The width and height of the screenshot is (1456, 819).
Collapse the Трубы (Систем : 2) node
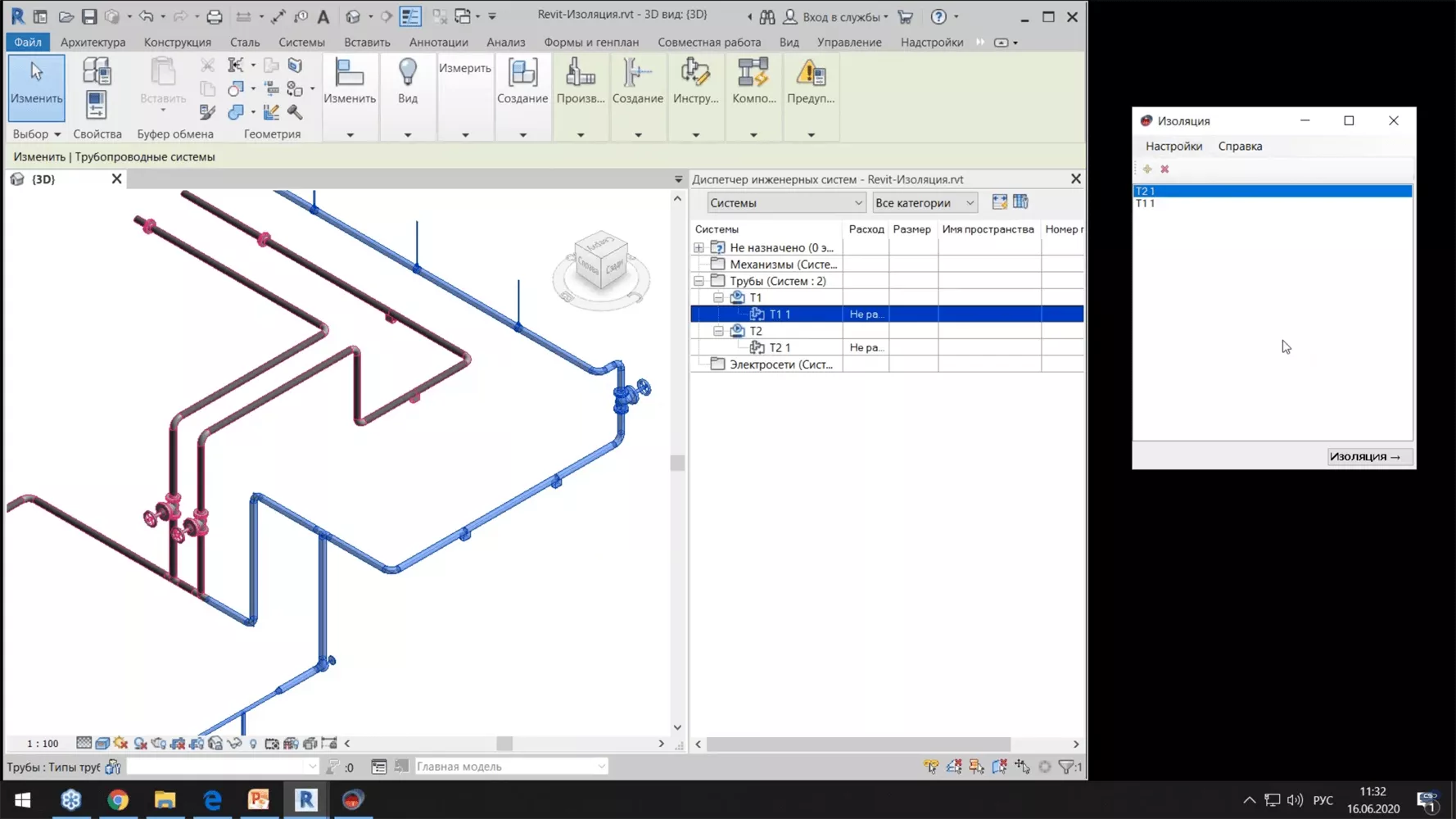tap(699, 280)
